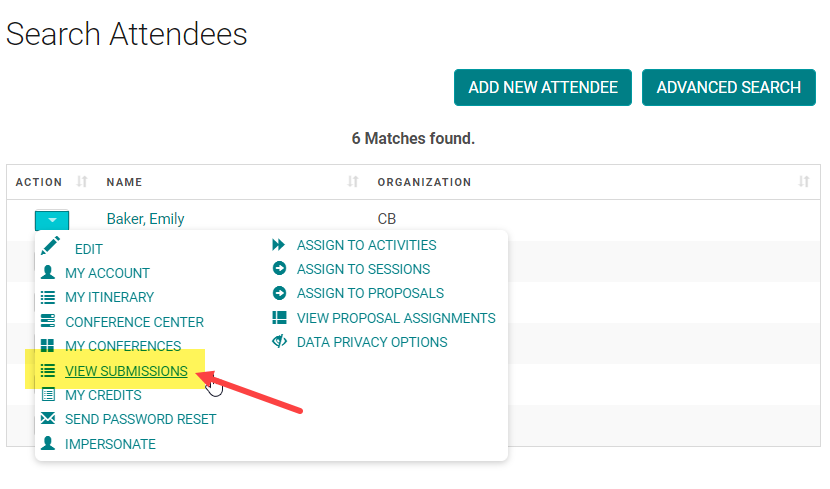Toggle the action dropdown for Baker, Emily
830x489 pixels.
pyautogui.click(x=52, y=220)
